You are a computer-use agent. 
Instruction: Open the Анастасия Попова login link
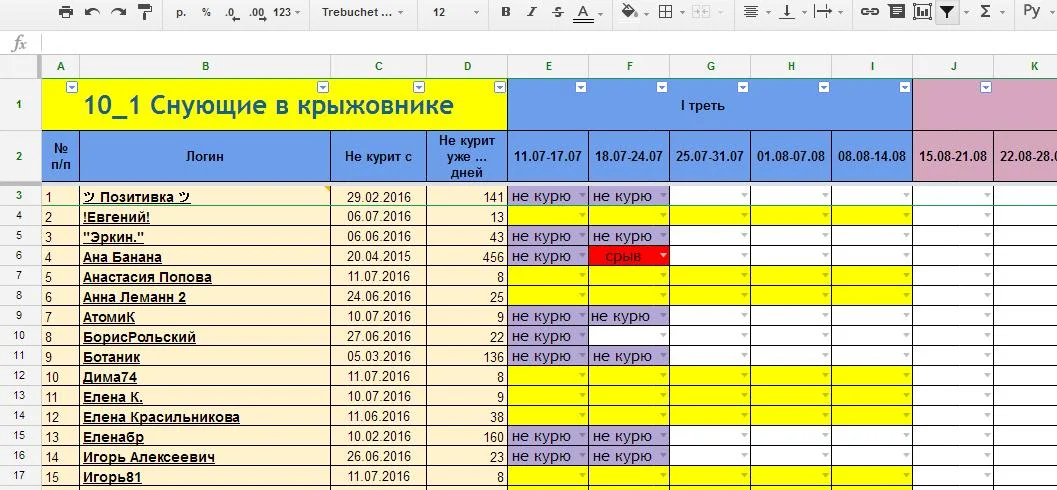[147, 277]
